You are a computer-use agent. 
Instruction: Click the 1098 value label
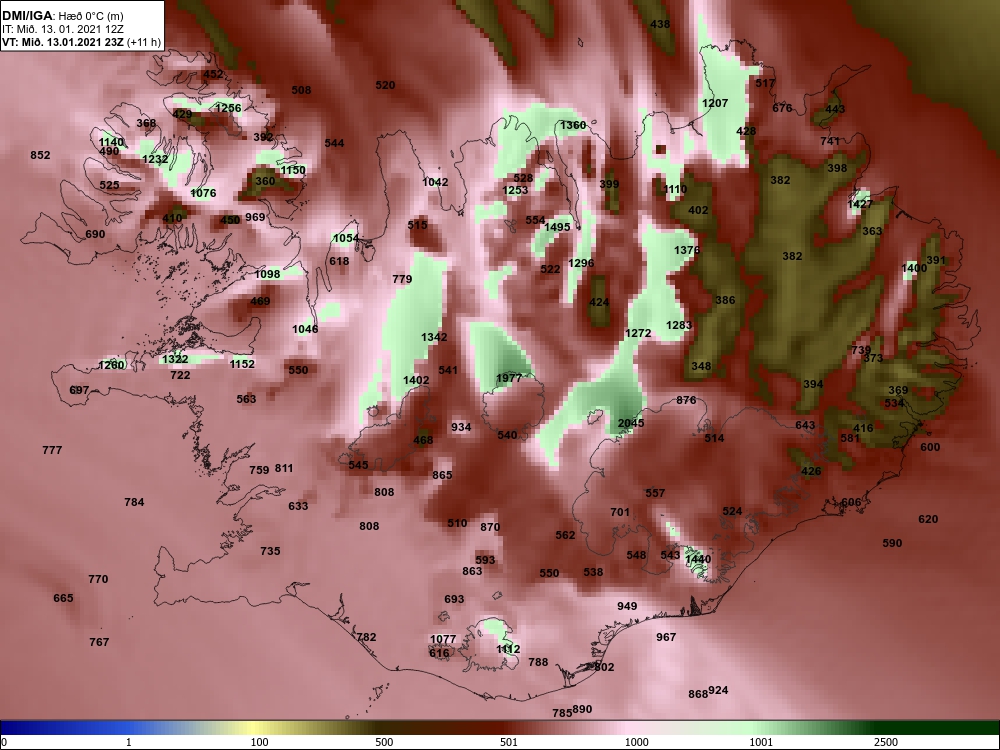click(267, 274)
